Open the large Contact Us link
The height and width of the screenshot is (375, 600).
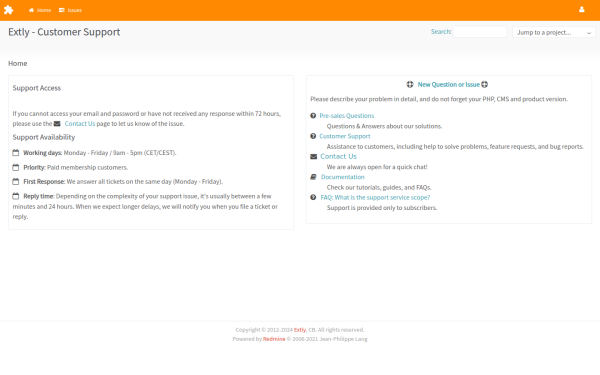338,157
